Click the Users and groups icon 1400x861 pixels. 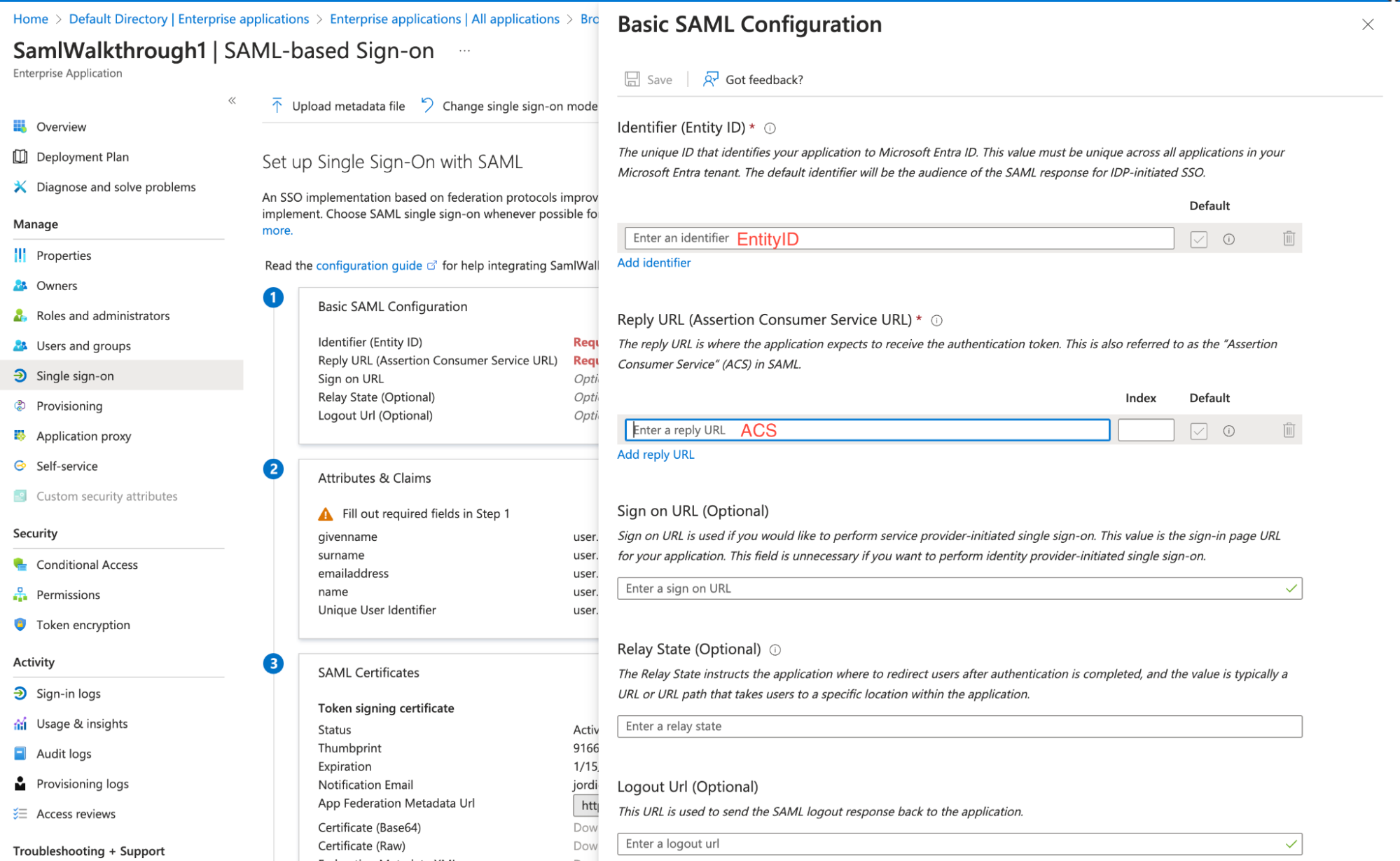point(20,346)
